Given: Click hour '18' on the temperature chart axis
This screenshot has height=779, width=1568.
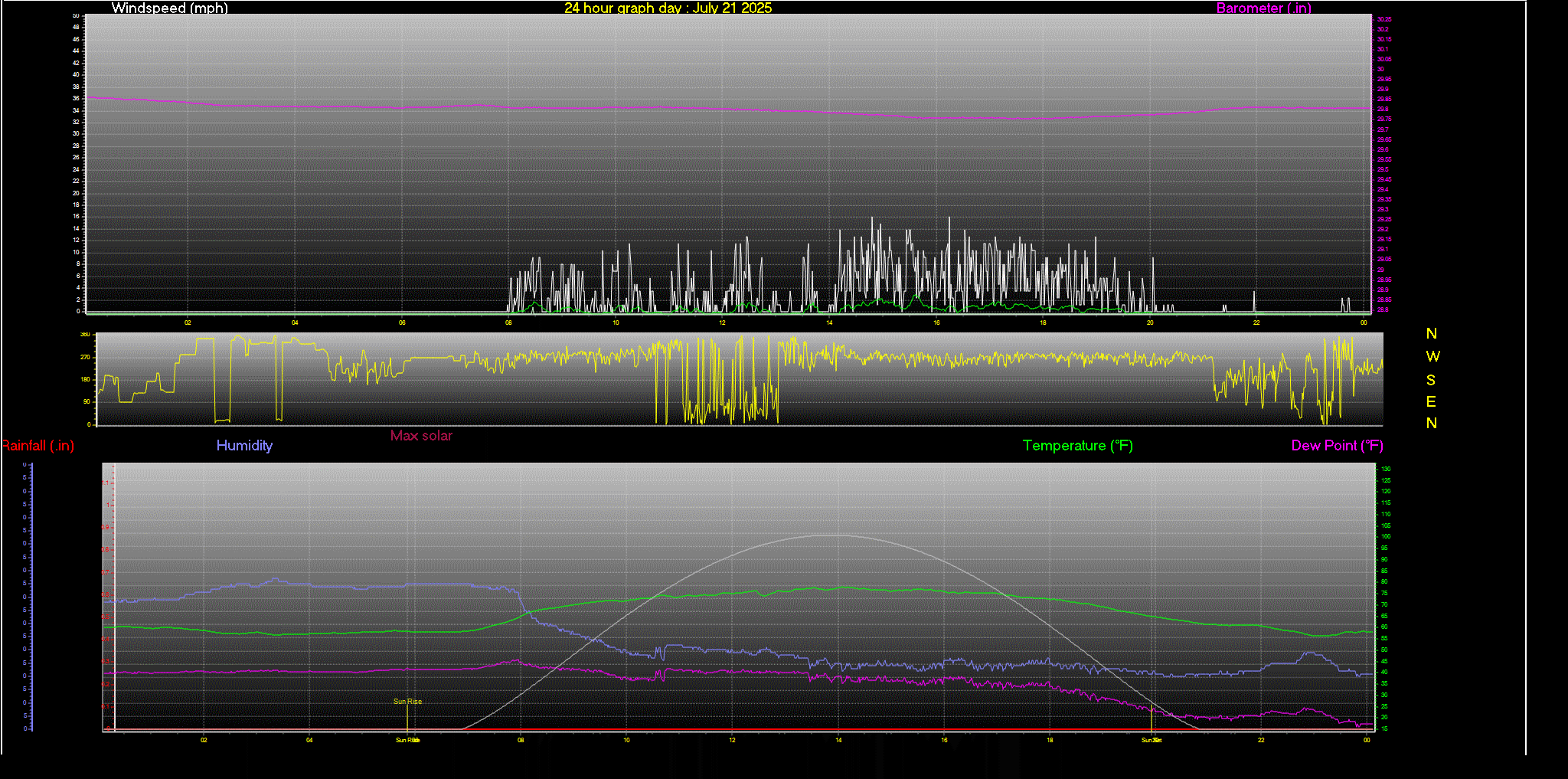Looking at the screenshot, I should [x=1050, y=740].
